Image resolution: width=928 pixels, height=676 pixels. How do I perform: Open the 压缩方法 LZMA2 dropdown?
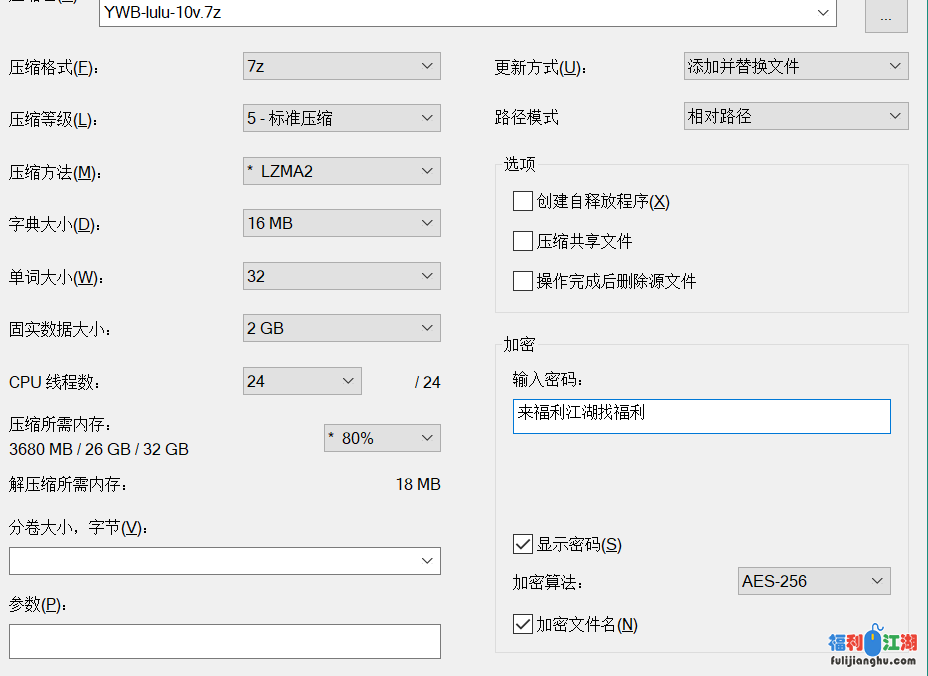pos(341,171)
